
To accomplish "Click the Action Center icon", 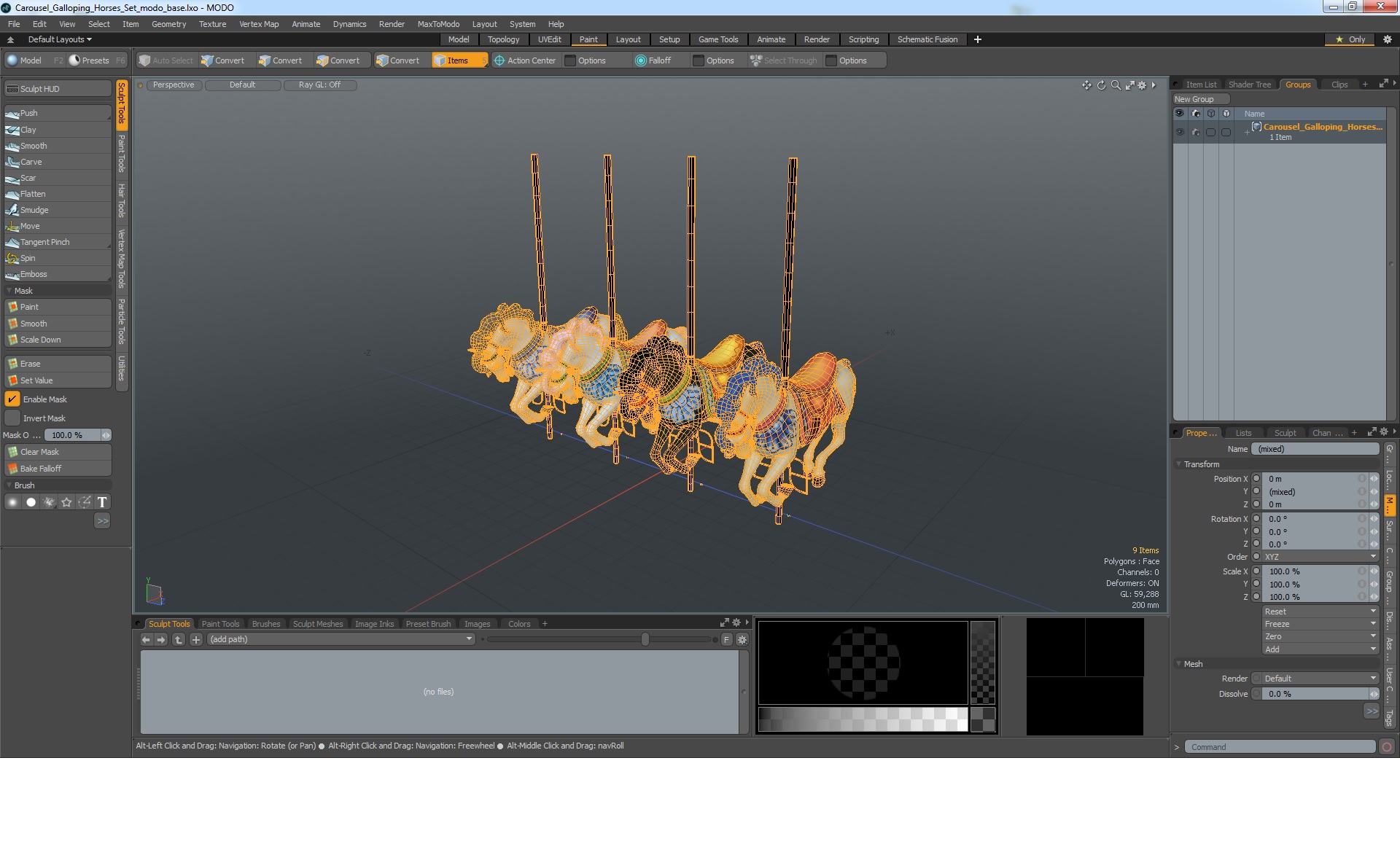I will click(499, 60).
